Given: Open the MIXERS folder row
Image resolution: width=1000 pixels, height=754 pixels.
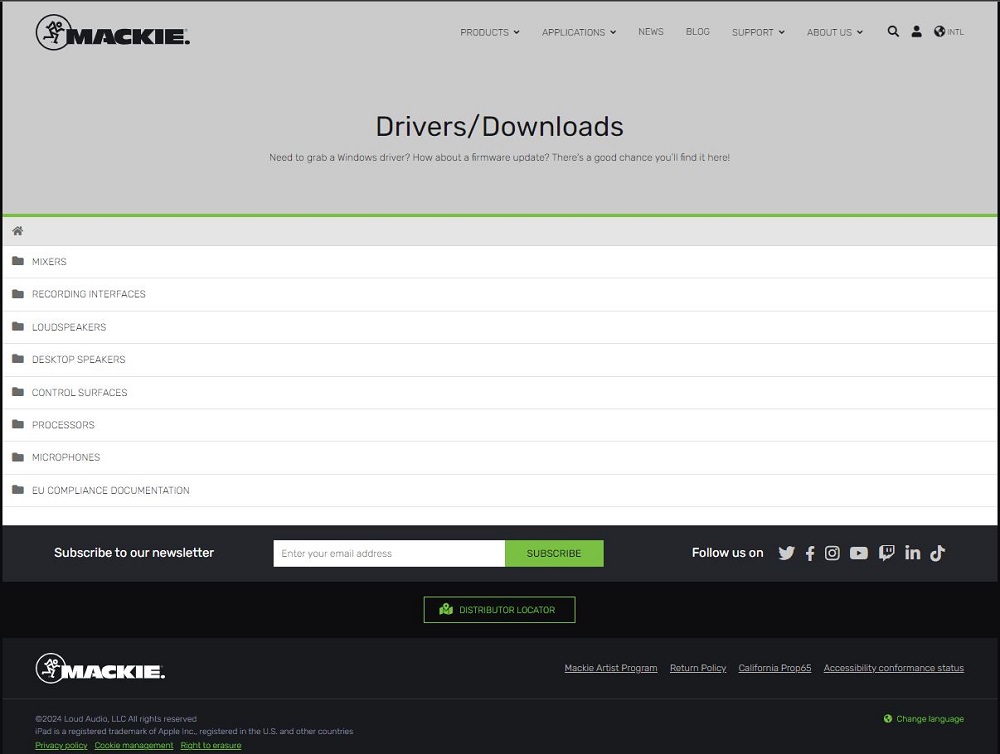Looking at the screenshot, I should click(x=499, y=262).
